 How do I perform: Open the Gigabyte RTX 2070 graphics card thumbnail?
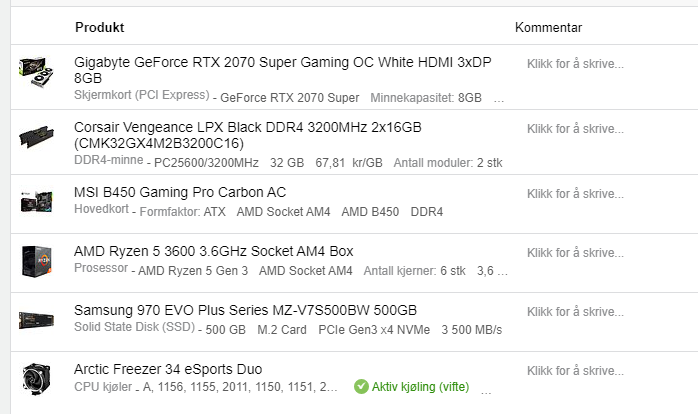[37, 72]
